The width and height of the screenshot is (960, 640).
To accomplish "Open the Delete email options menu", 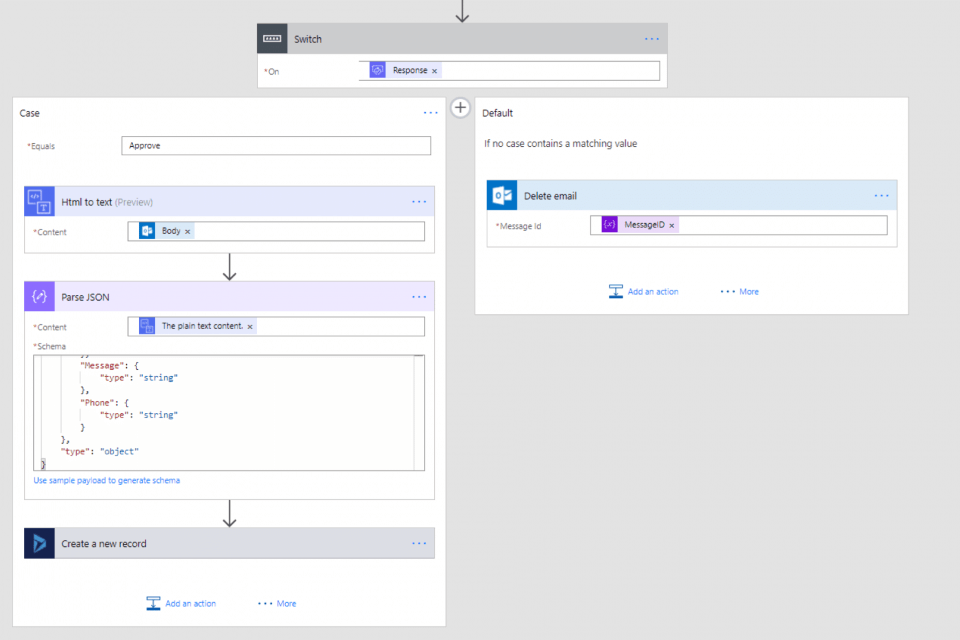I will (881, 196).
